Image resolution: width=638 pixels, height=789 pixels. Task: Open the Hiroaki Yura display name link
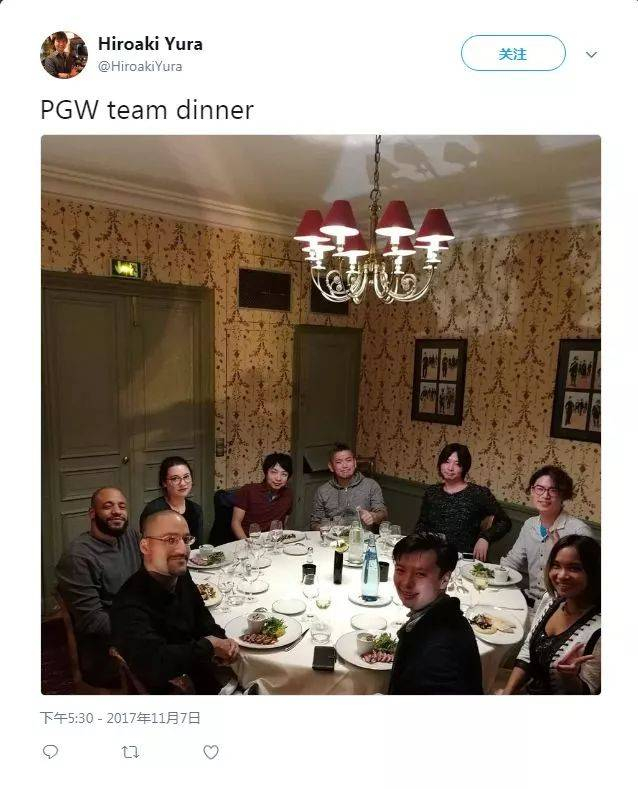coord(150,44)
